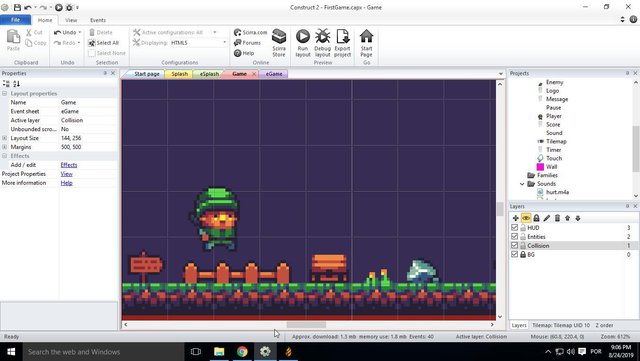Image resolution: width=640 pixels, height=361 pixels.
Task: Open Help in the Online group
Action: pyautogui.click(x=244, y=53)
